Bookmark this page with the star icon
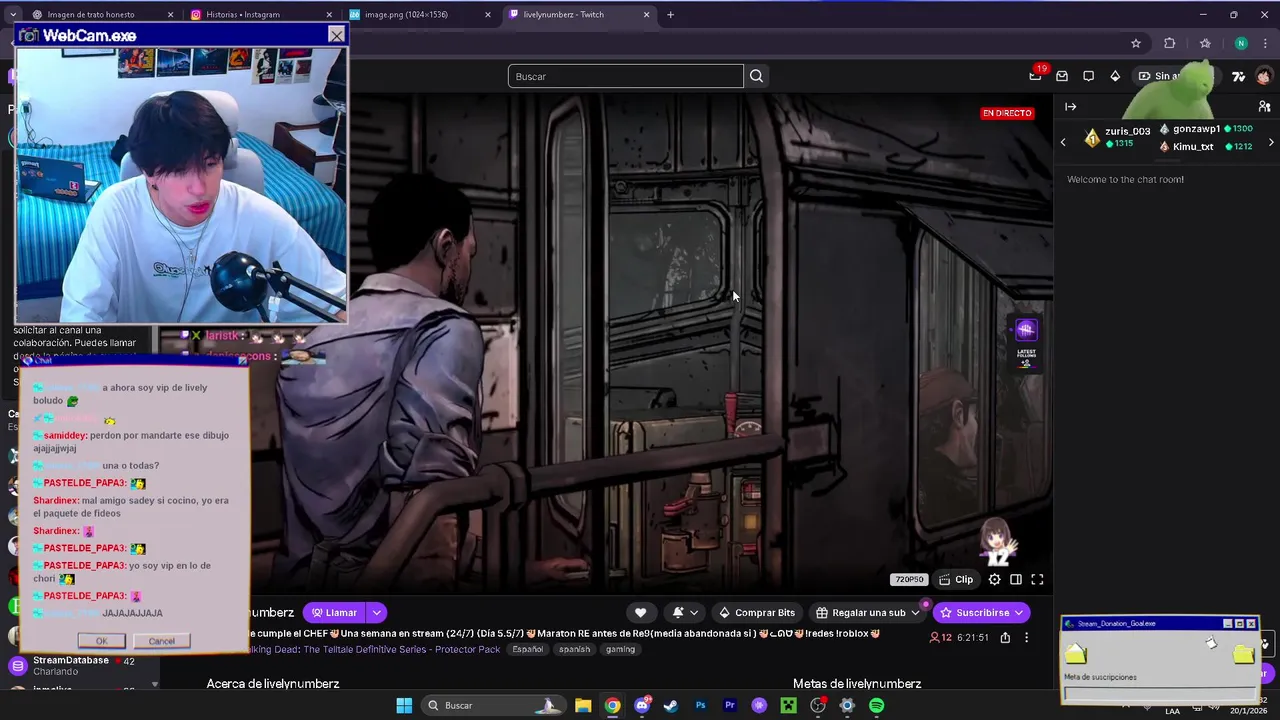The width and height of the screenshot is (1280, 720). pos(1136,43)
